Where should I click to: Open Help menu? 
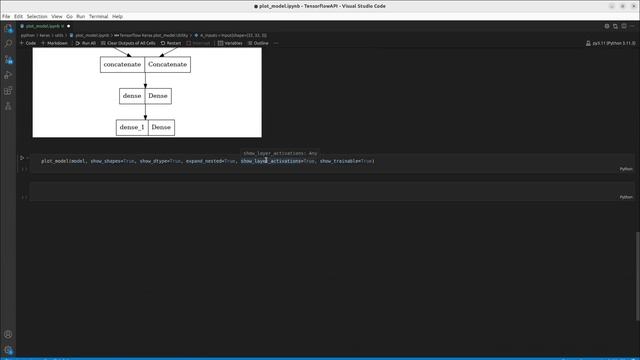[x=117, y=16]
